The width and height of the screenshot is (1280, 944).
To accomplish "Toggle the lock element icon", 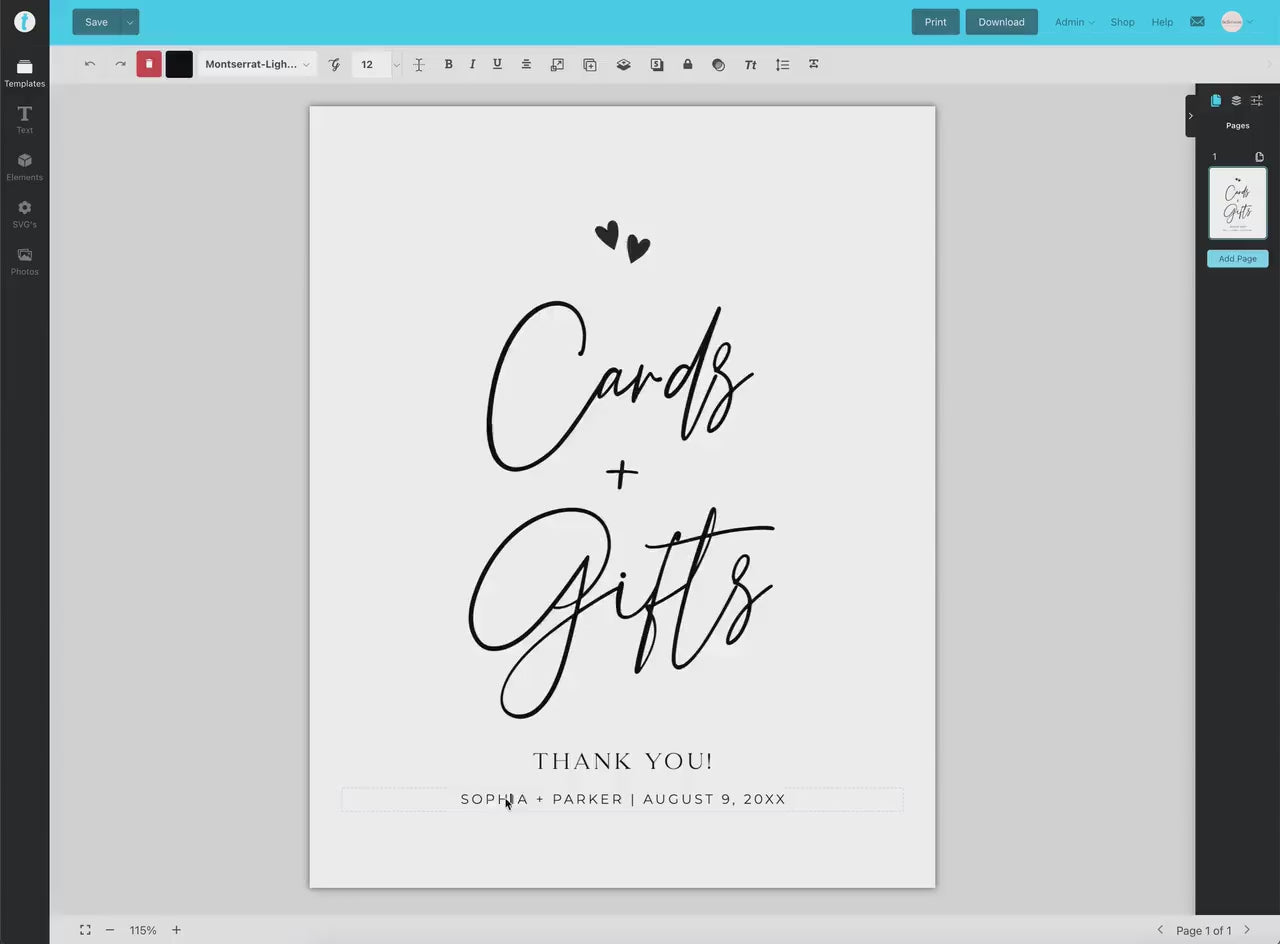I will 687,64.
